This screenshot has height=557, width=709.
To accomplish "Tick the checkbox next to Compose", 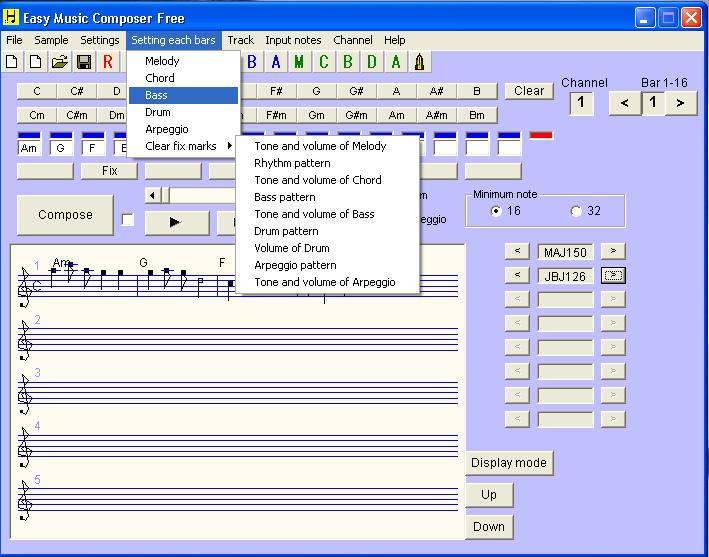I will click(128, 220).
